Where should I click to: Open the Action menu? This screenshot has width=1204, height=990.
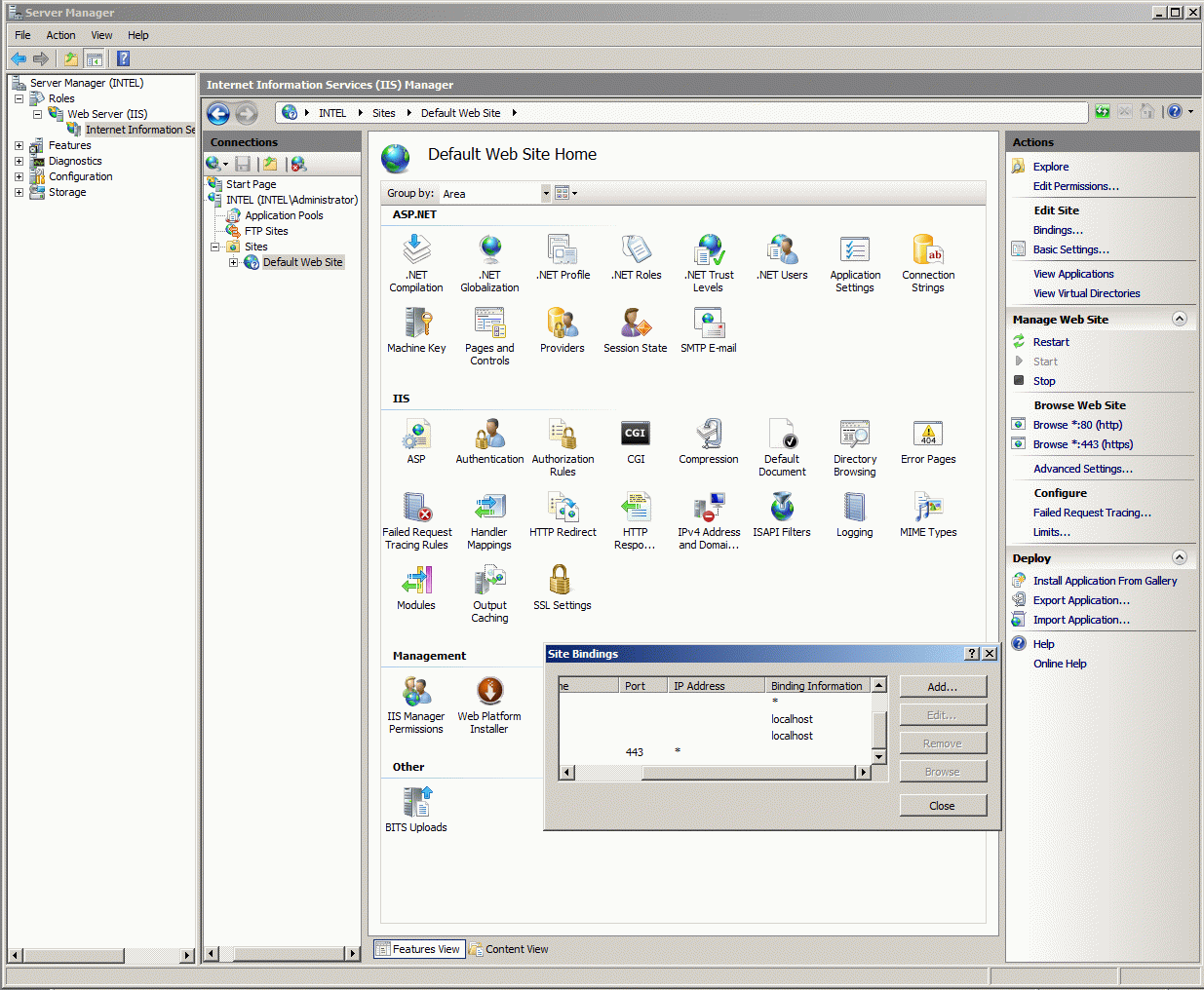pos(60,35)
